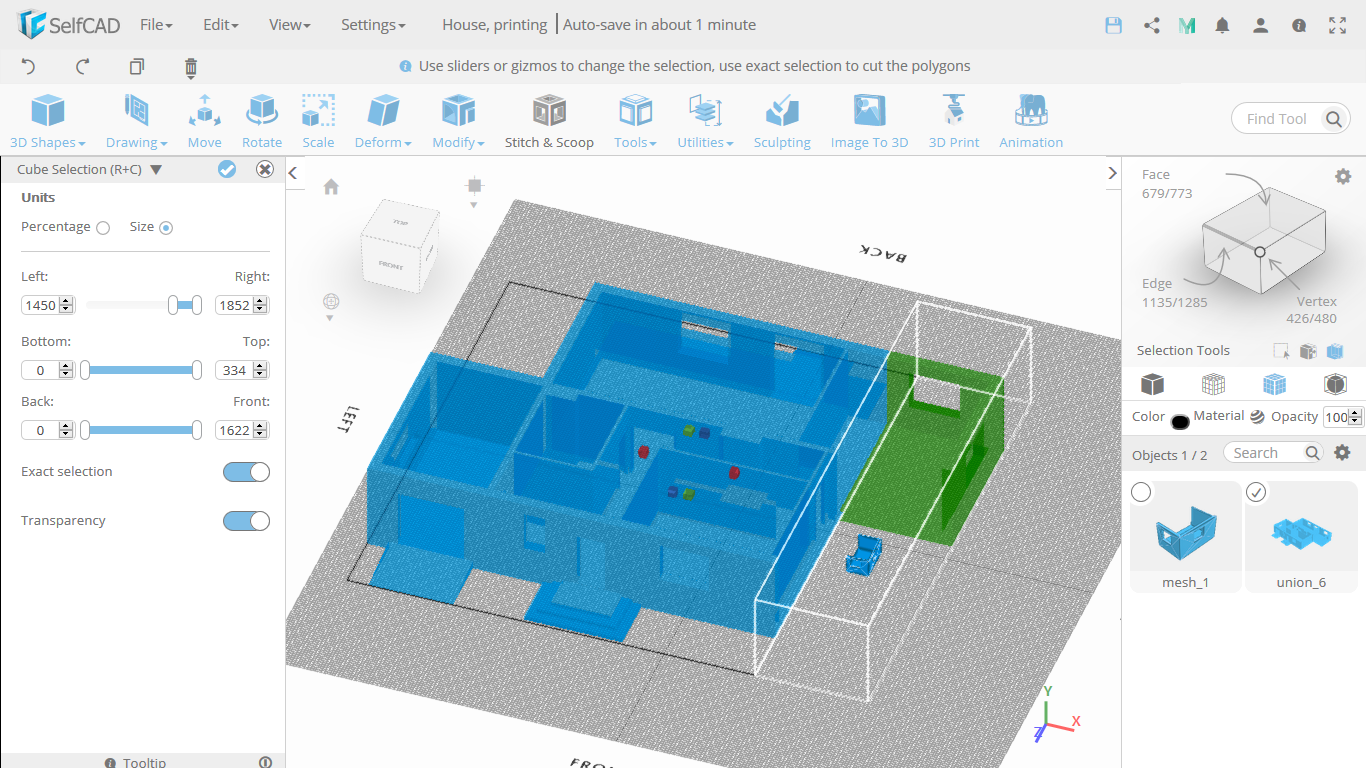The width and height of the screenshot is (1366, 768).
Task: Open the Drawing dropdown
Action: click(136, 121)
